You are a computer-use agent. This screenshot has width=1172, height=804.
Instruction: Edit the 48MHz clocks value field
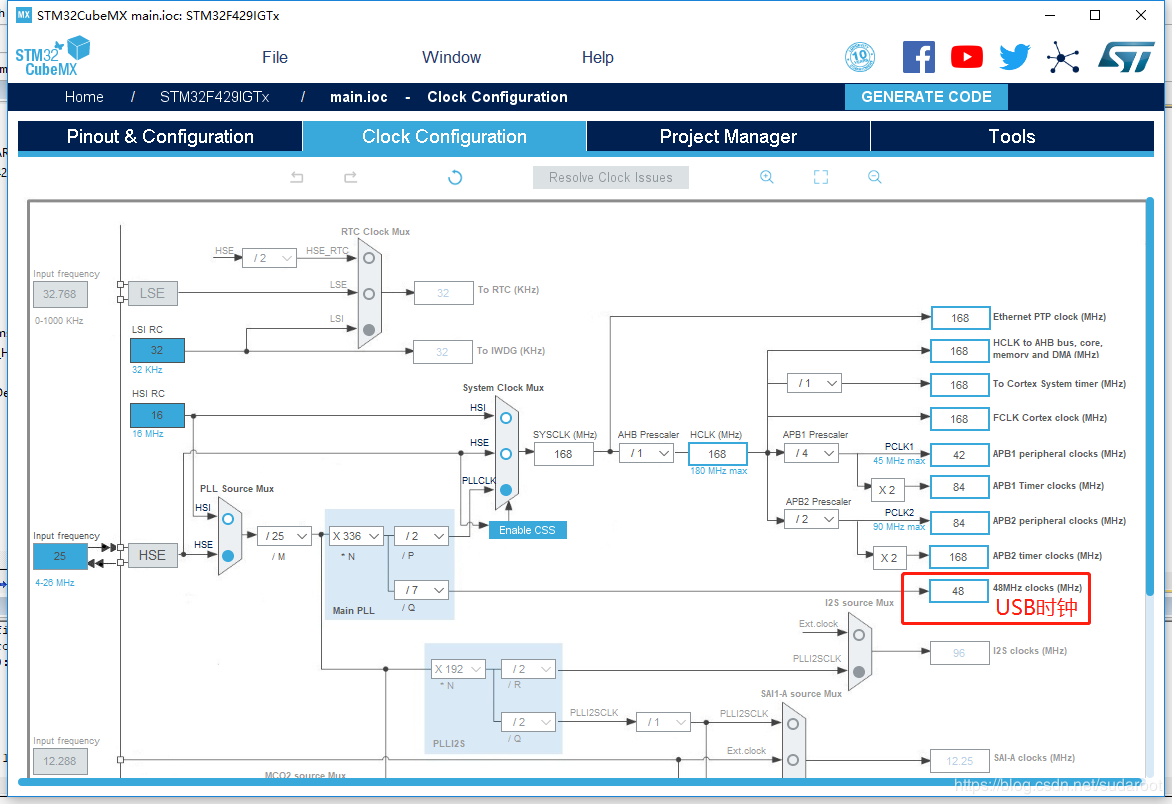pyautogui.click(x=959, y=591)
